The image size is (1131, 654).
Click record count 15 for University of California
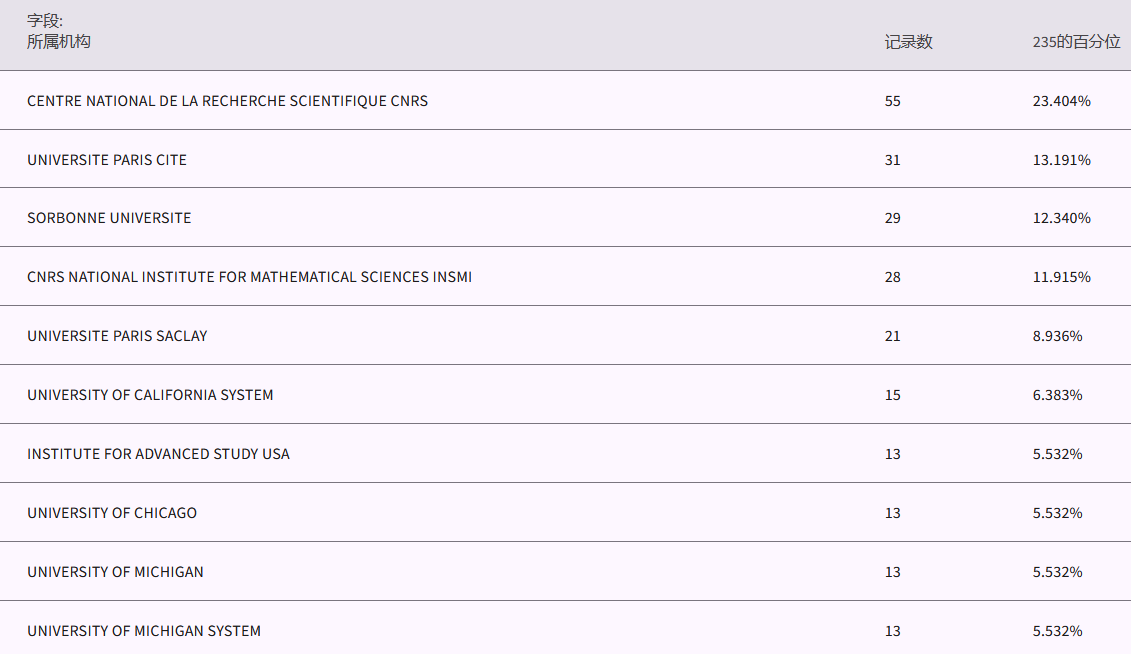(892, 395)
